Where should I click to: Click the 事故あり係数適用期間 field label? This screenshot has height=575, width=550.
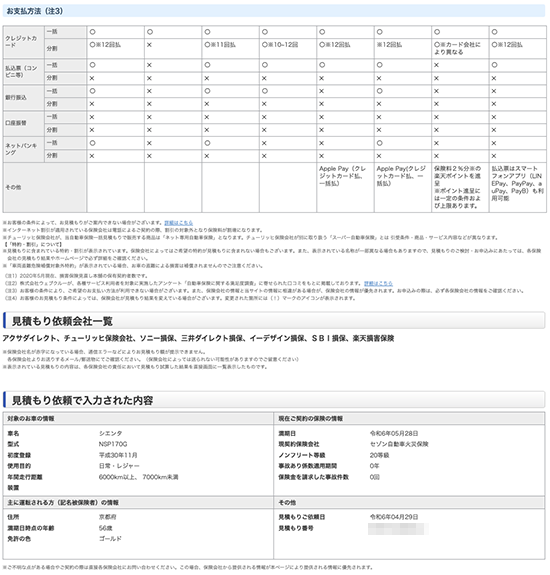(x=308, y=466)
